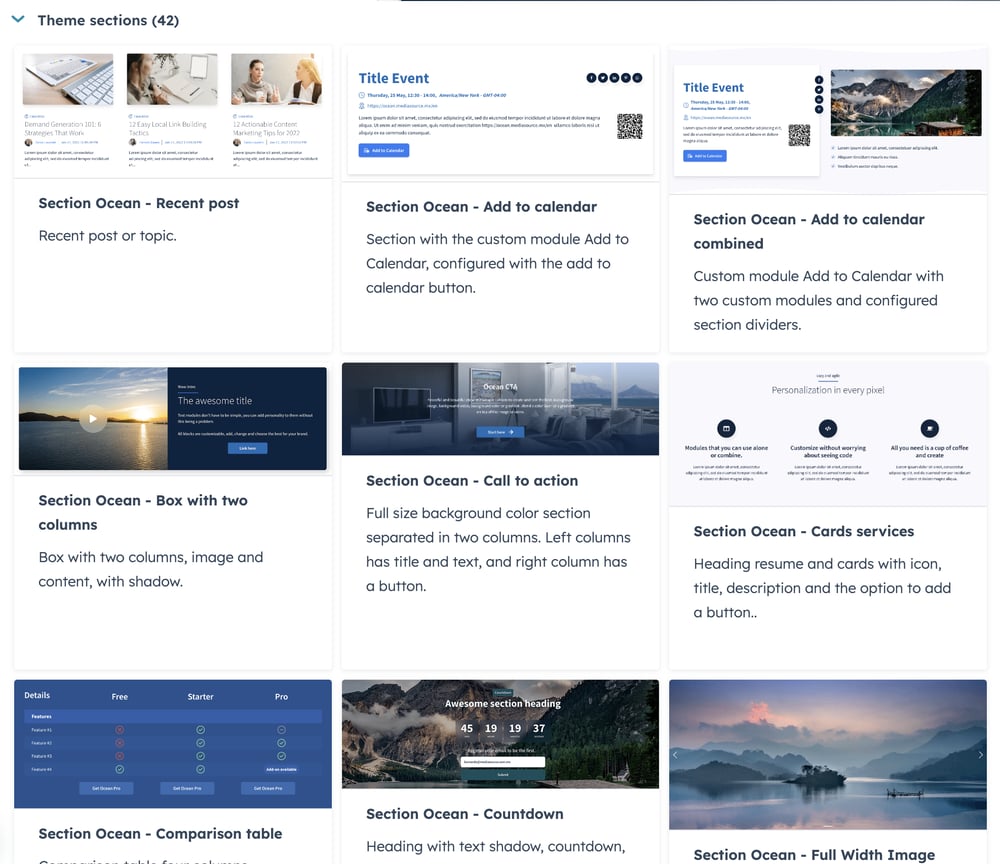Image resolution: width=1000 pixels, height=864 pixels.
Task: Click the "Link here" button in the awesome title box
Action: click(x=247, y=448)
